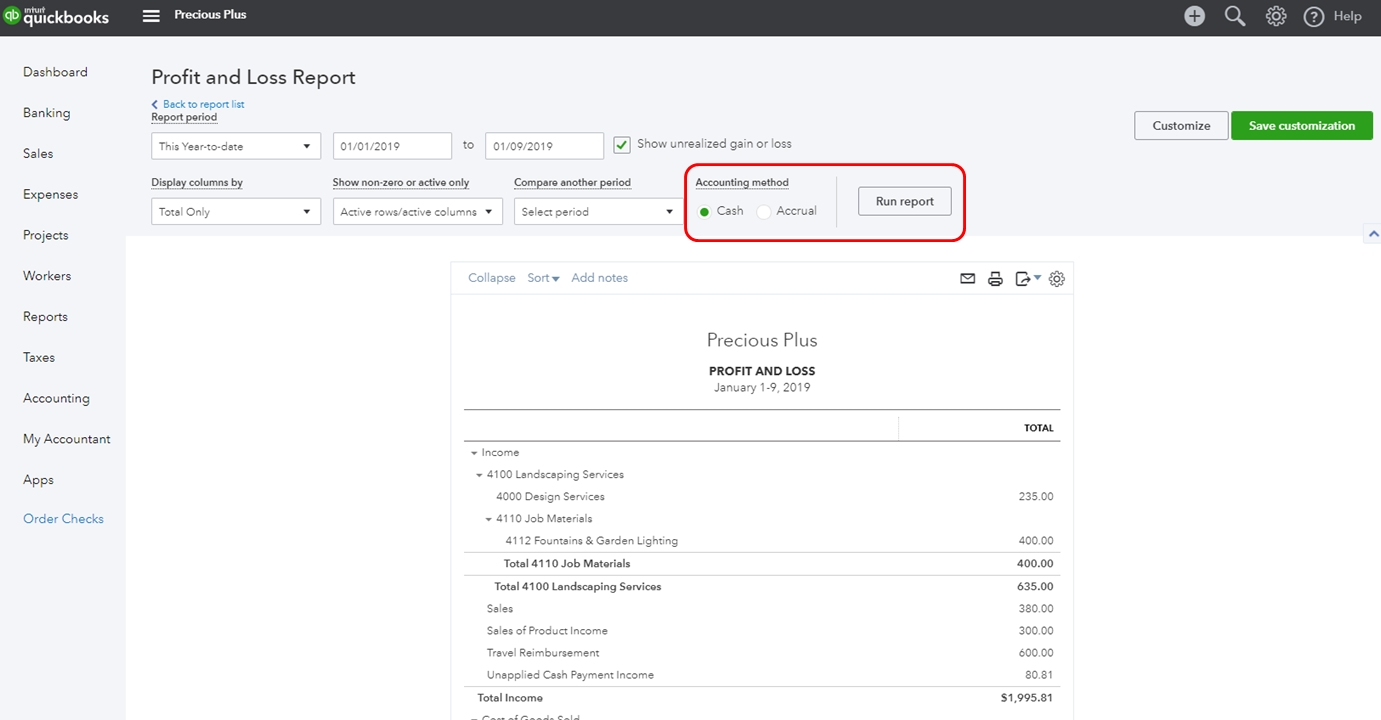
Task: Go to Reports in the sidebar
Action: click(x=45, y=317)
